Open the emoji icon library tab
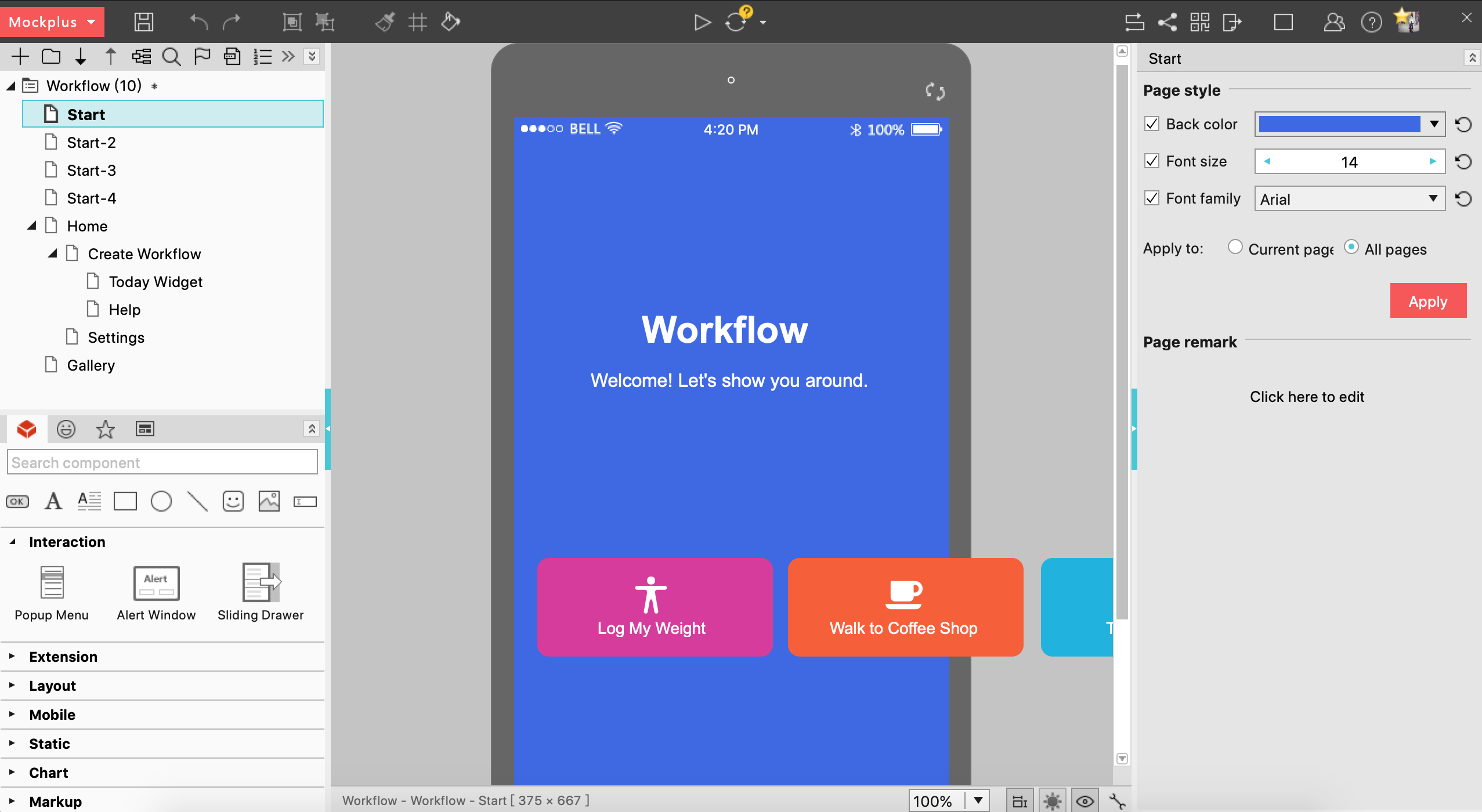1482x812 pixels. 66,429
